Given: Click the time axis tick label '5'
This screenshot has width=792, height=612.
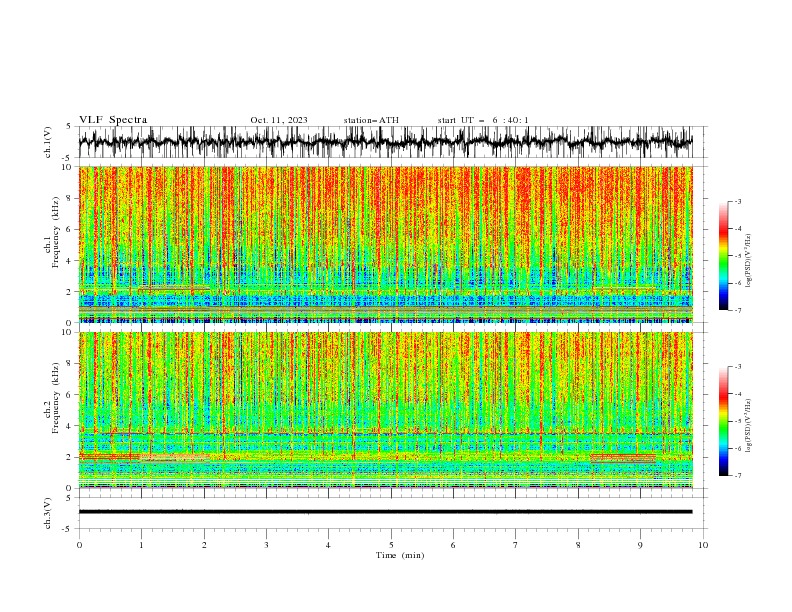Looking at the screenshot, I should click(391, 545).
